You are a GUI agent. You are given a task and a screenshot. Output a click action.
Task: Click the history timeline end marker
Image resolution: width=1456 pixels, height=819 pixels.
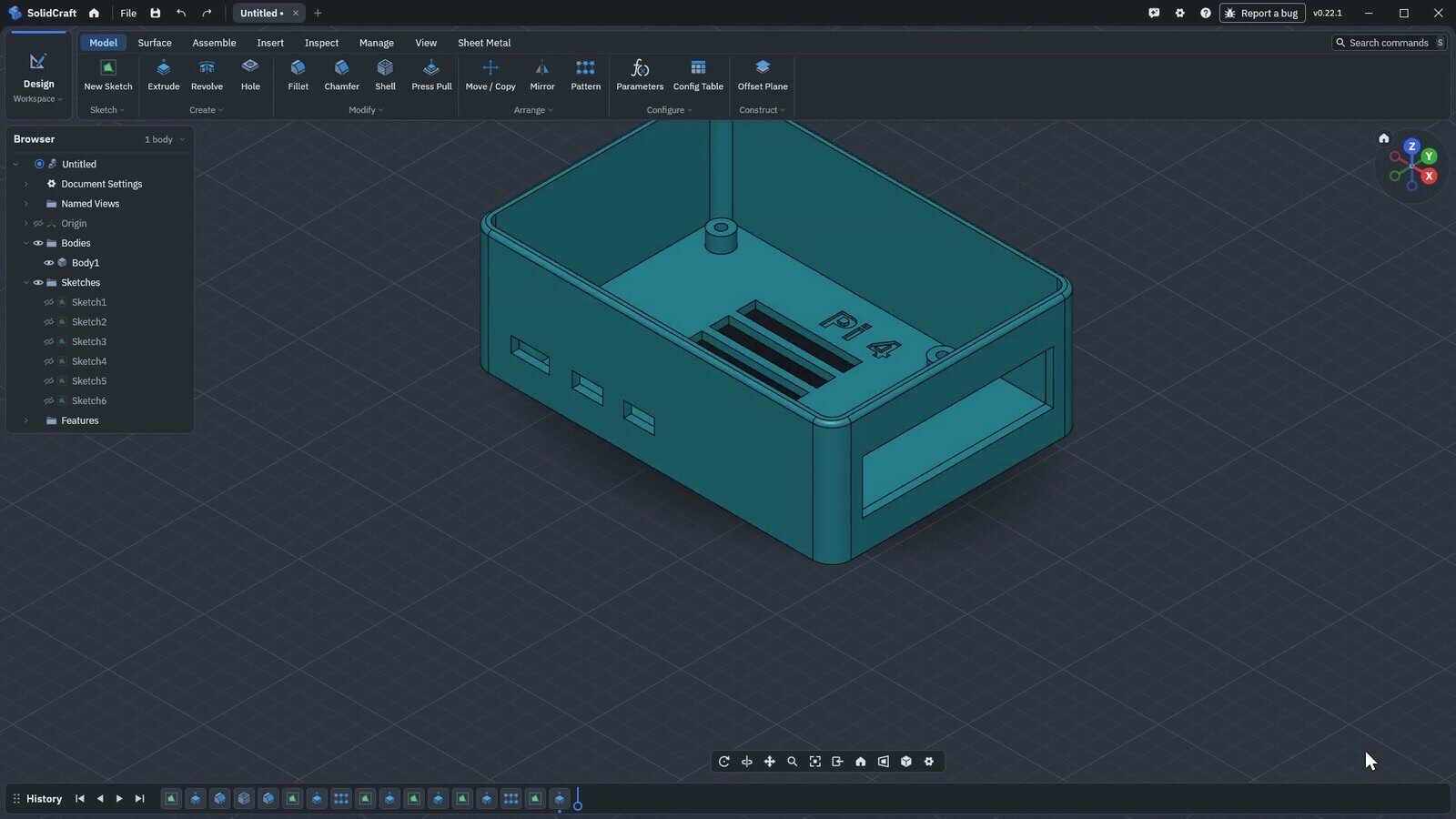[578, 800]
